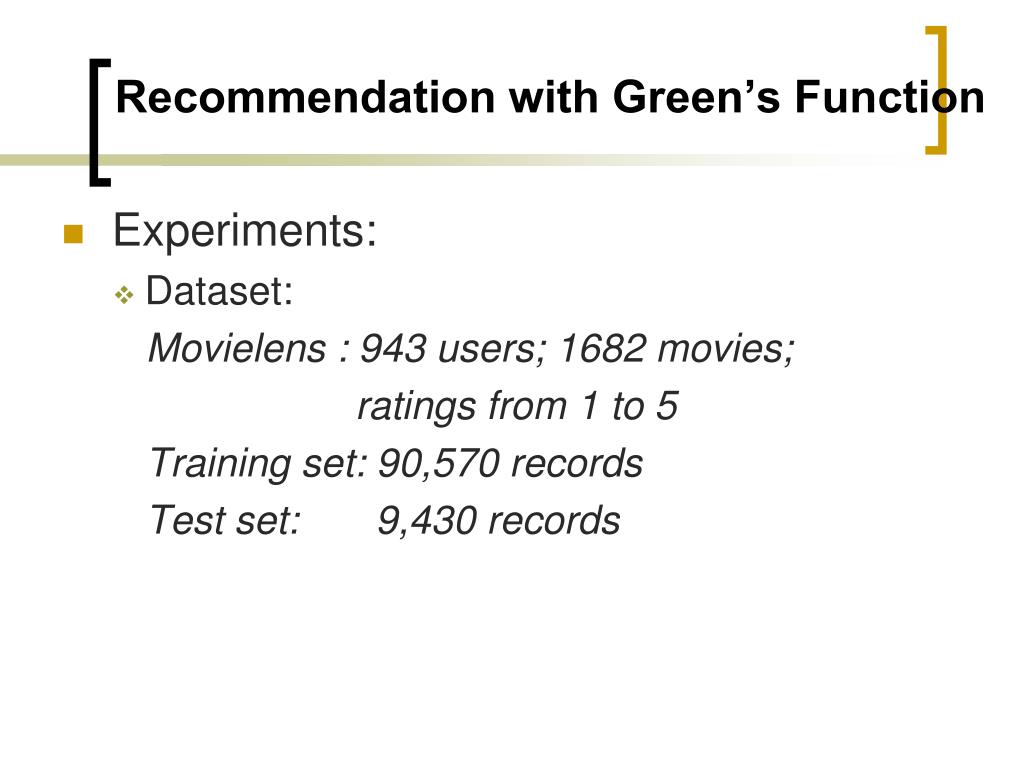The image size is (1024, 768).
Task: Click the orange square bullet beside Experiments
Action: 73,234
